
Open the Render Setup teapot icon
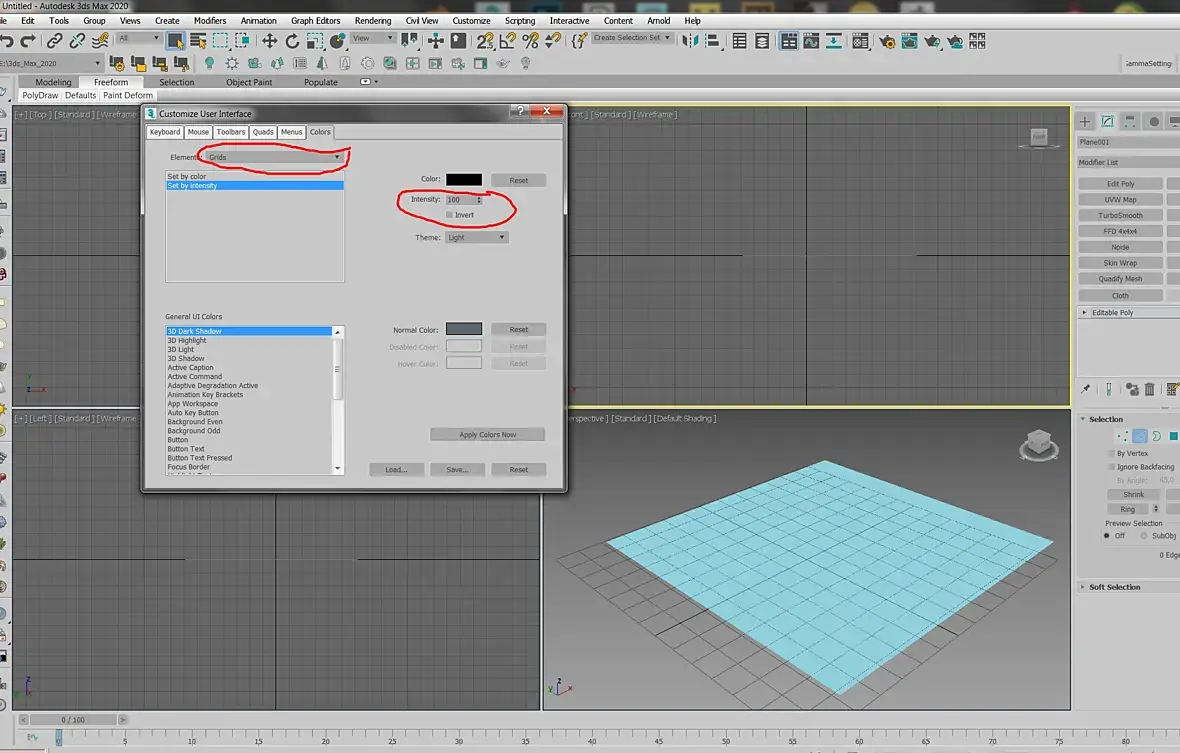pos(887,41)
